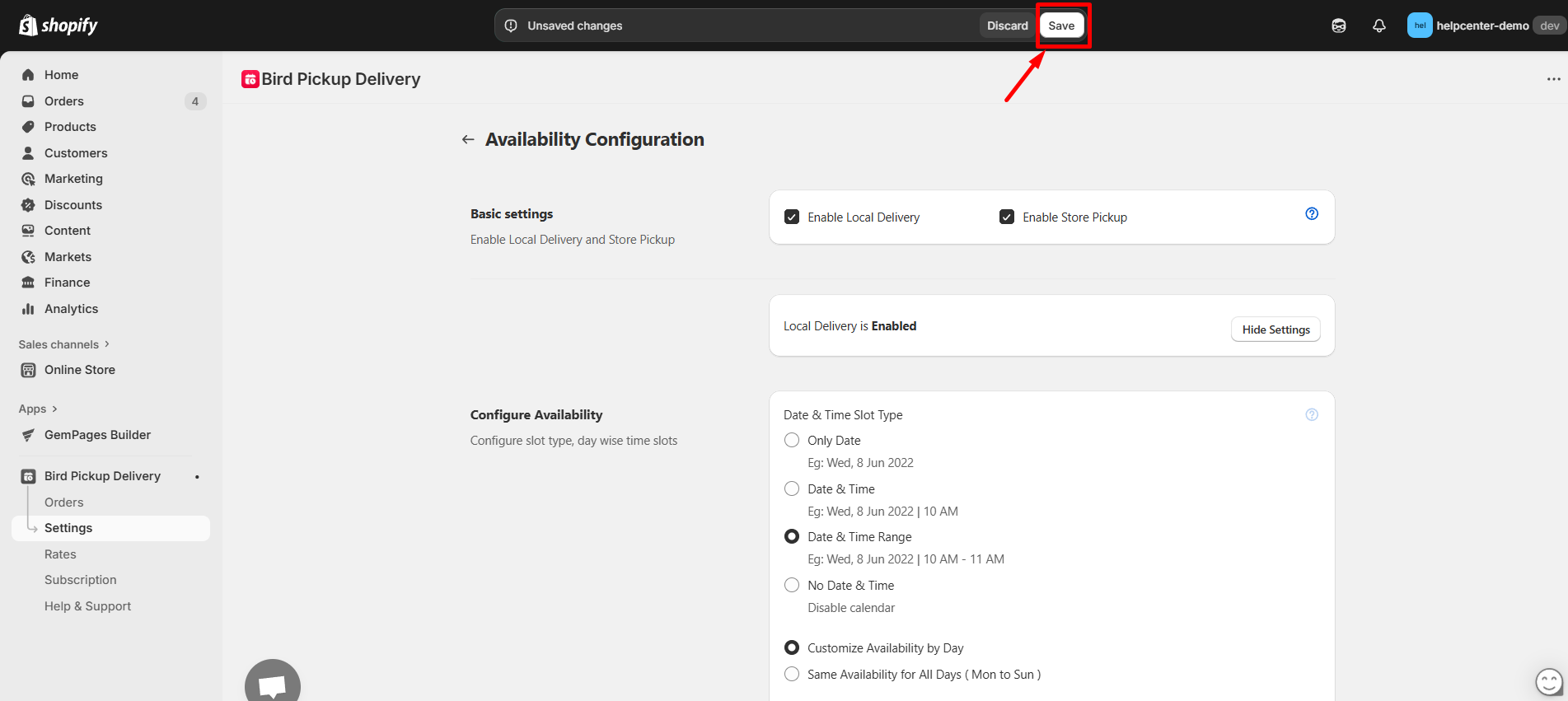Uncheck Enable Store Pickup checkbox
Viewport: 1568px width, 701px height.
[1007, 217]
